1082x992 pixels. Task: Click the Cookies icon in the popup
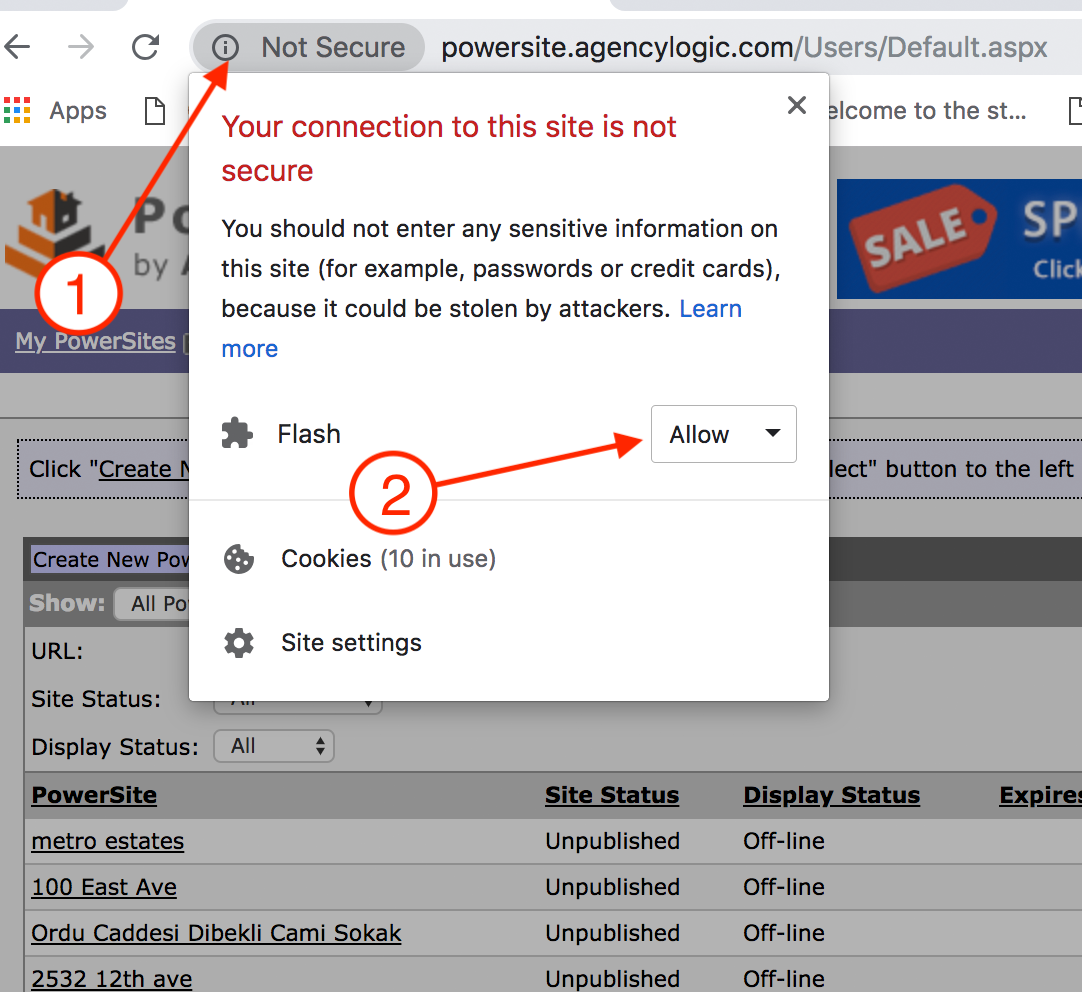click(x=239, y=559)
